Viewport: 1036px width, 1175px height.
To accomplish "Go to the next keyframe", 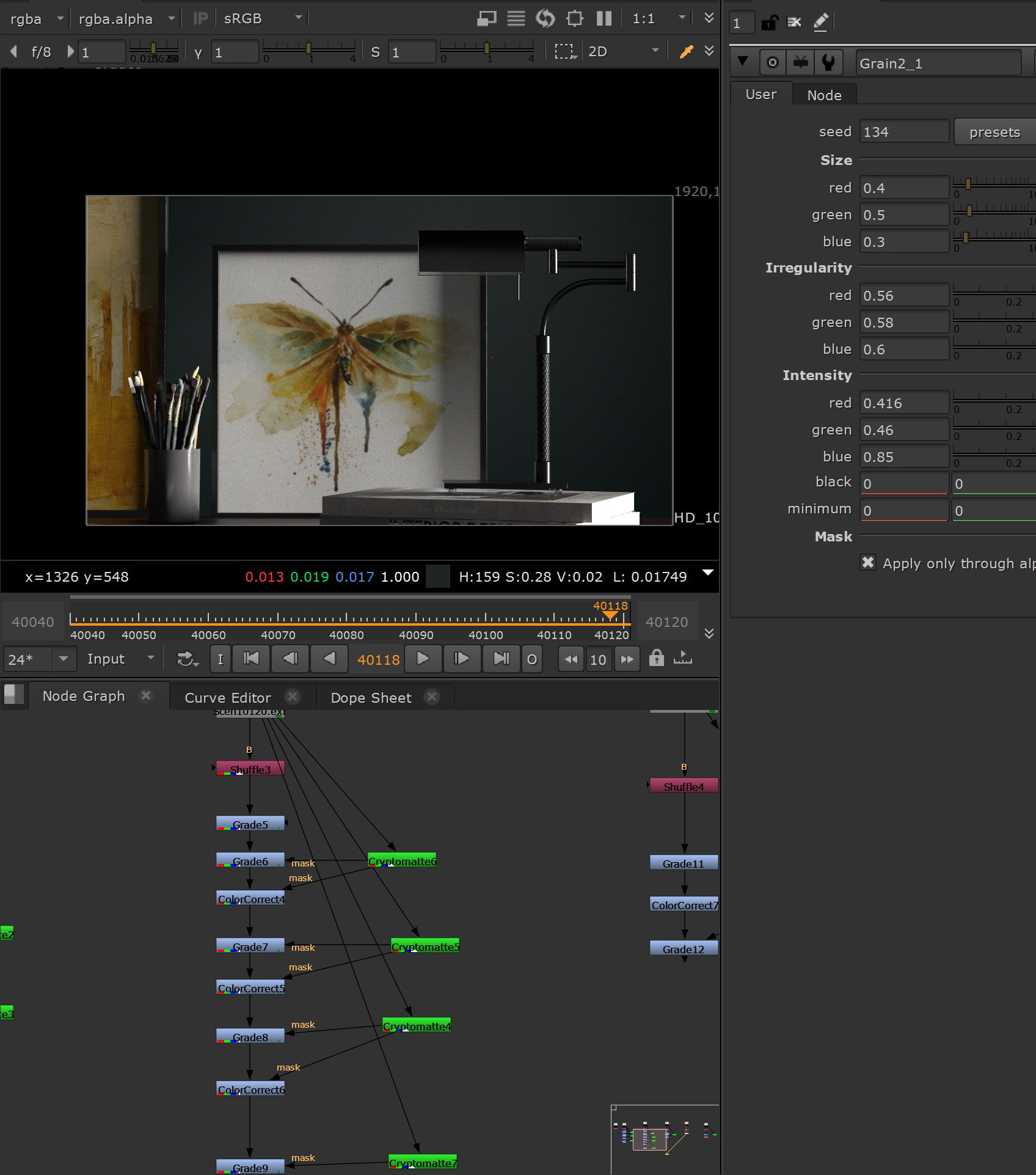I will coord(462,659).
